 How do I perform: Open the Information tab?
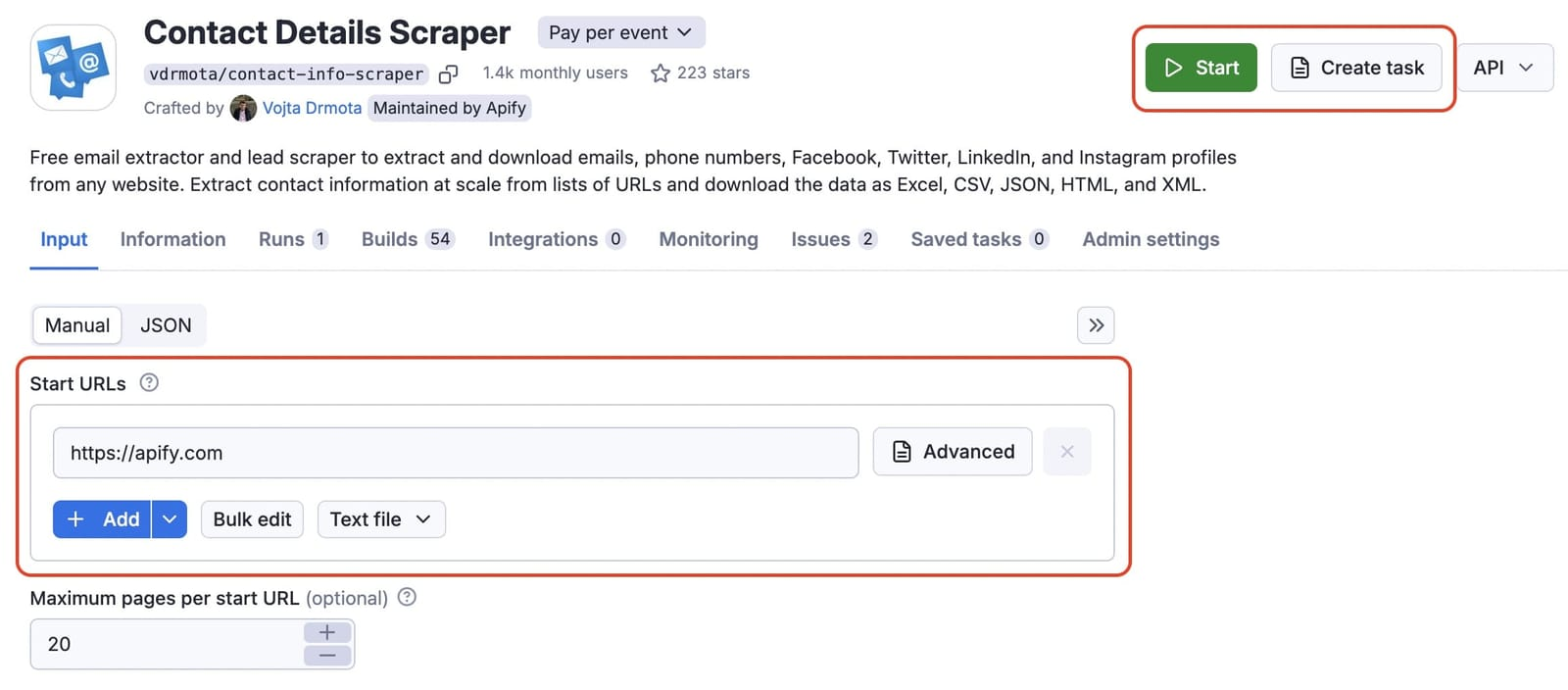[x=172, y=239]
